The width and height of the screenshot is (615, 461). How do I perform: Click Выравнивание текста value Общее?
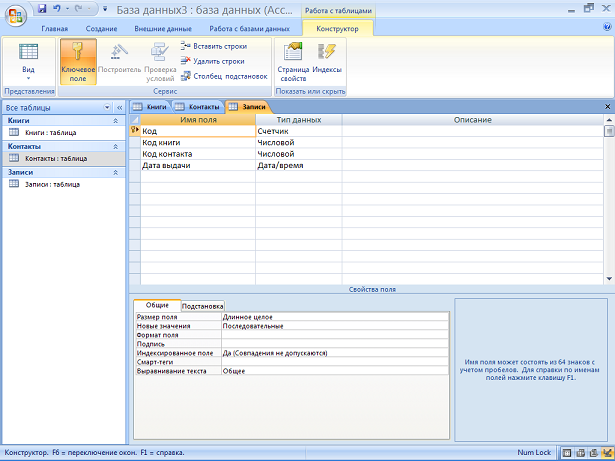(335, 371)
